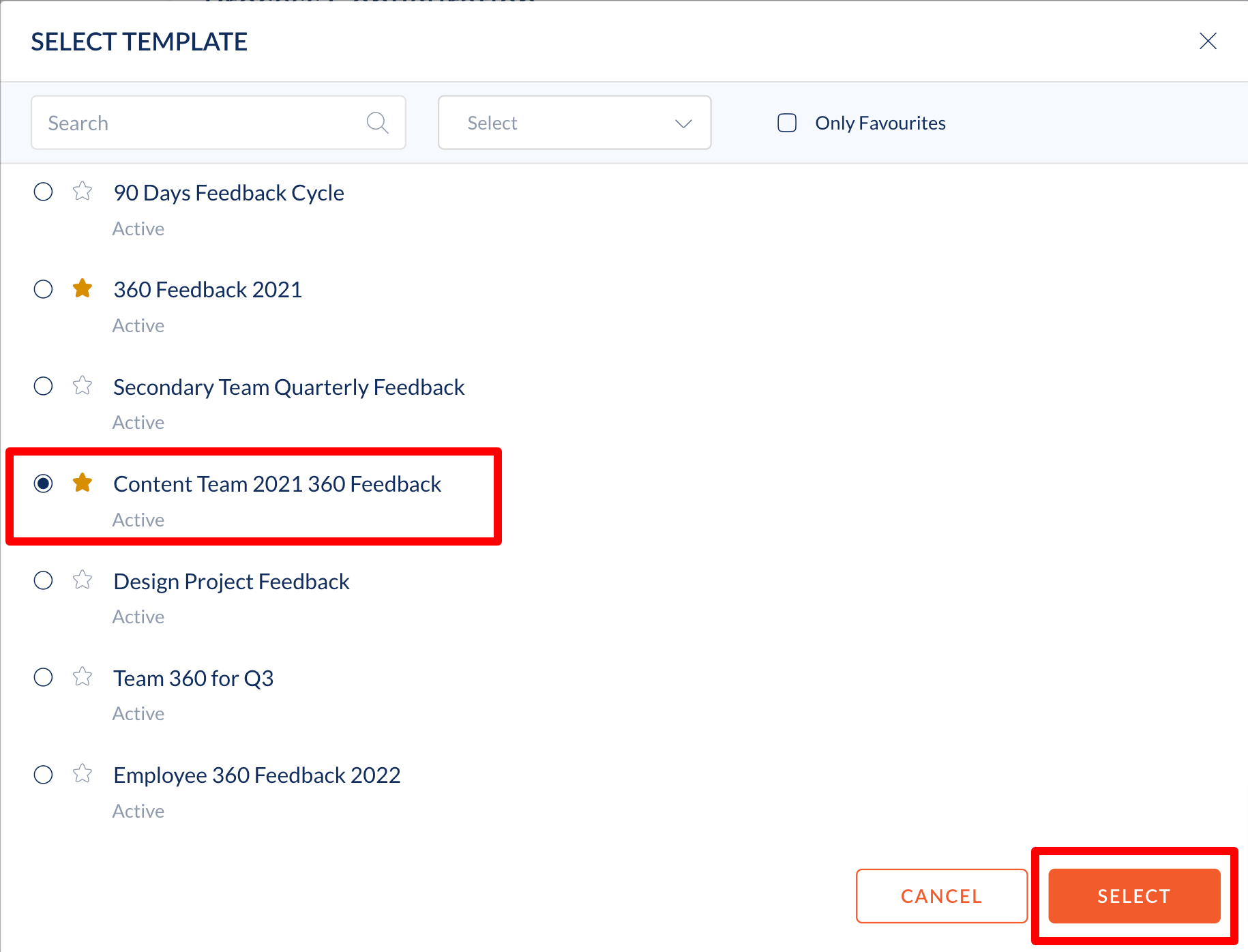Select the Design Project Feedback radio button
This screenshot has height=952, width=1248.
coord(43,580)
